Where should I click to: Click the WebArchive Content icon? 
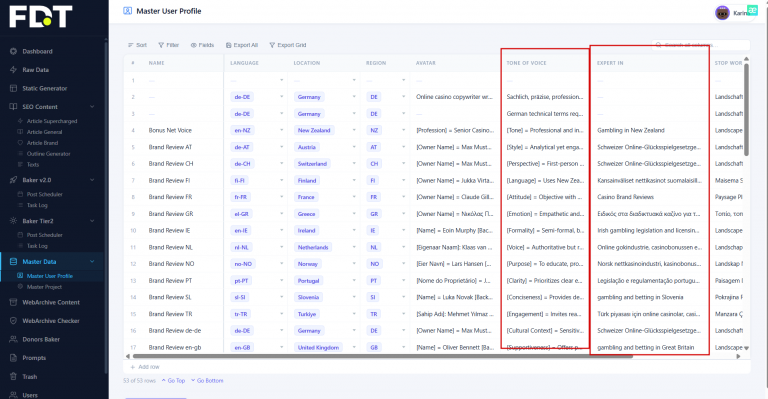click(13, 303)
